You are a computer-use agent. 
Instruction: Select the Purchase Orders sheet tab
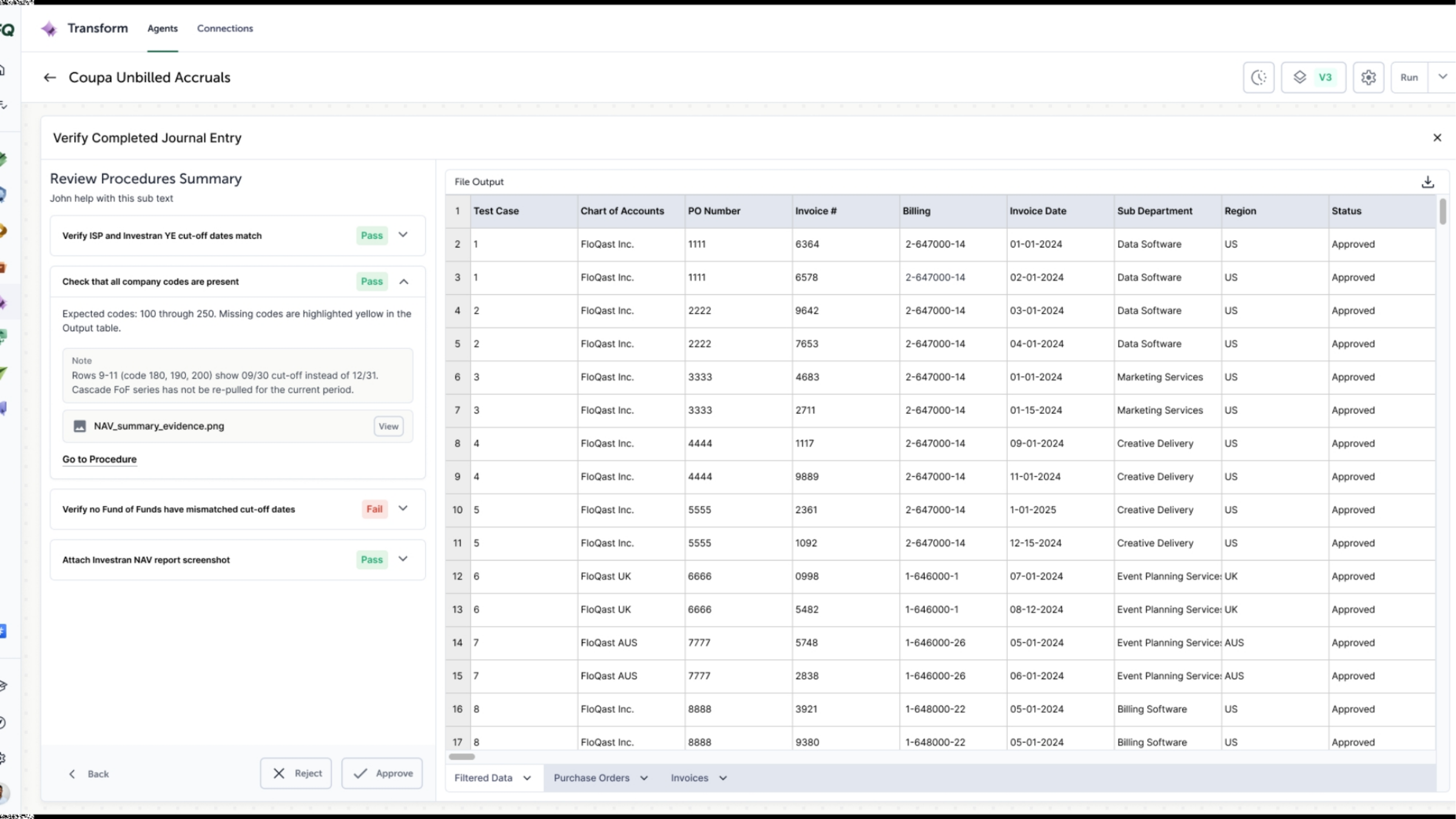click(591, 778)
